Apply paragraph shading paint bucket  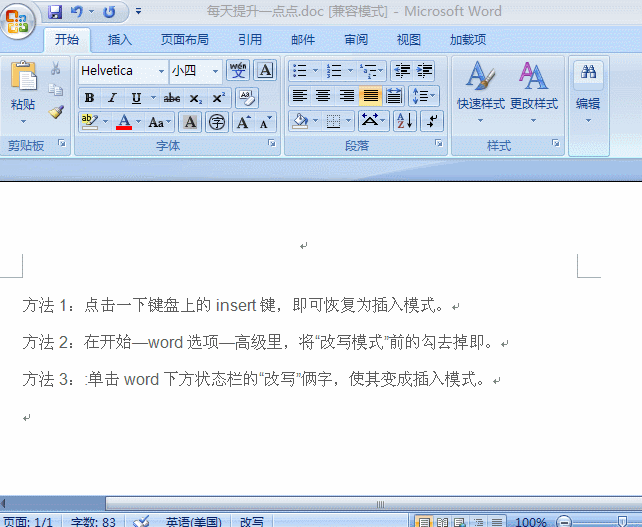pos(300,121)
